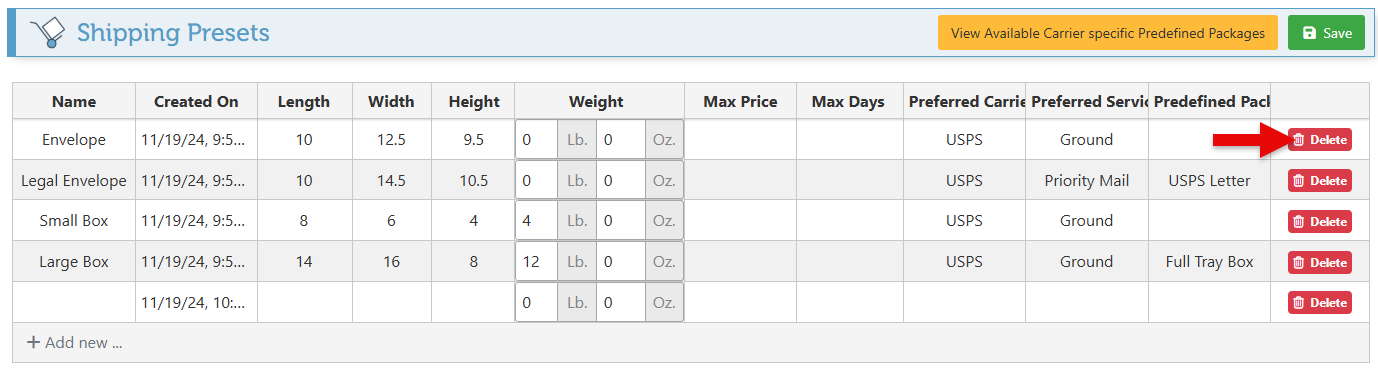Viewport: 1378px width, 372px height.
Task: Open the Large Box Full Tray Box package cell
Action: (x=1209, y=262)
